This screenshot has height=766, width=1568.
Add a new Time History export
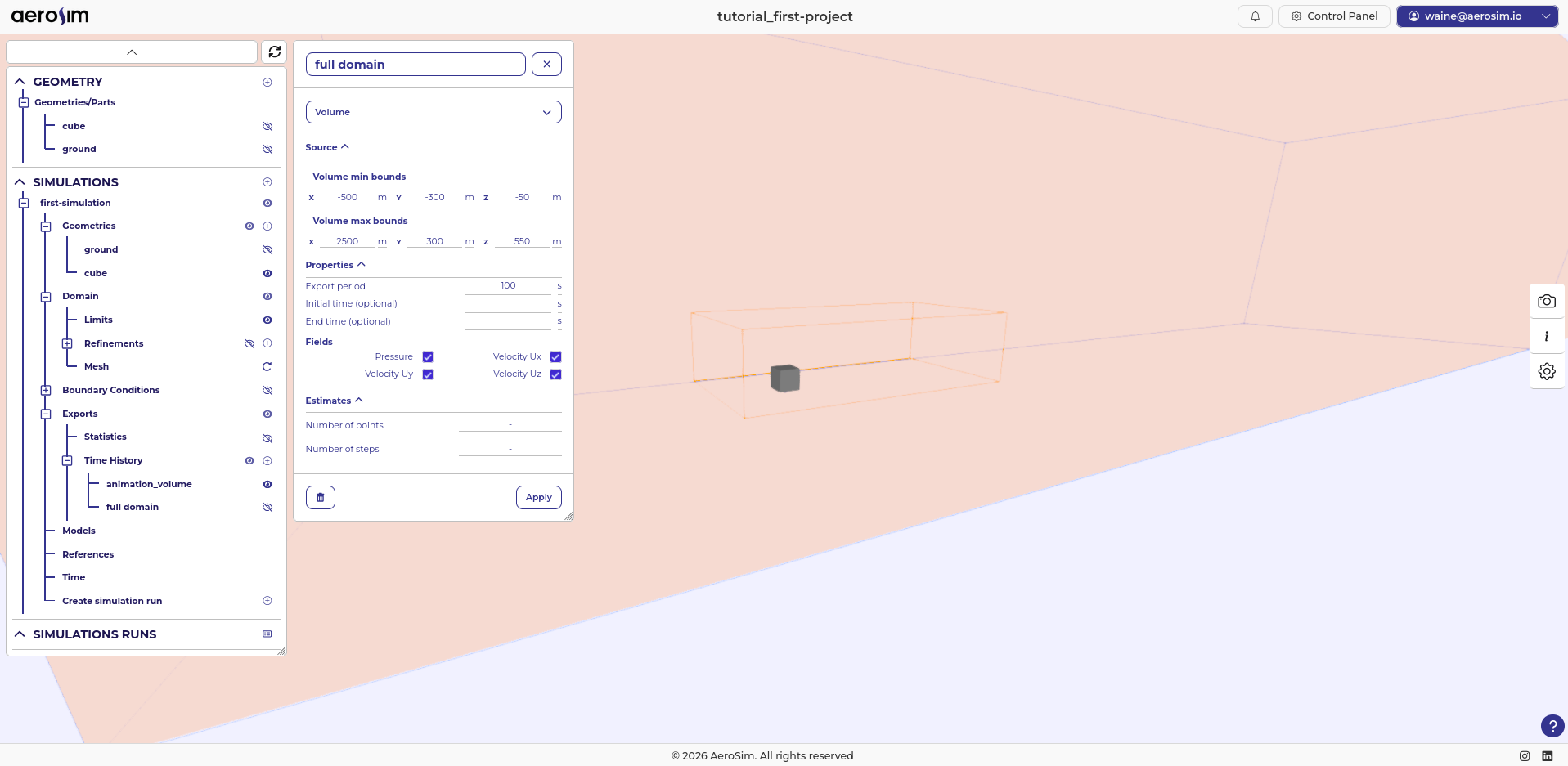coord(267,461)
